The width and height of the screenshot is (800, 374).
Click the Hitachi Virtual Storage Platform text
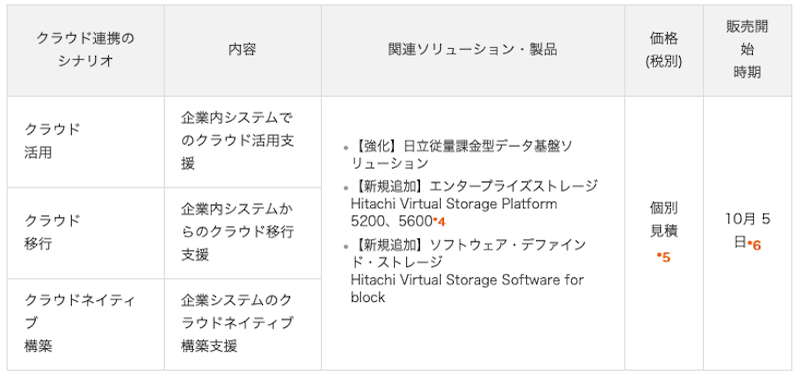454,204
